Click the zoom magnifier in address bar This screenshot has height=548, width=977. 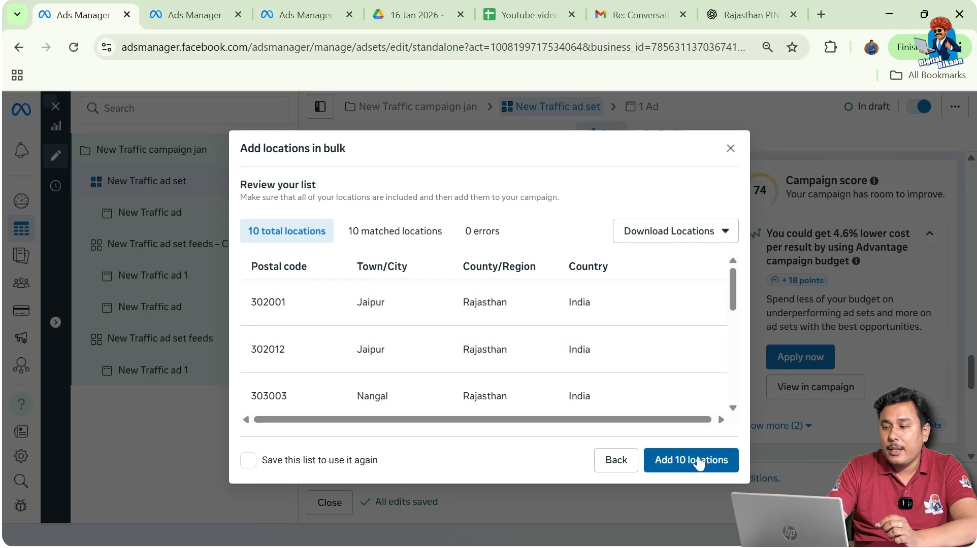(768, 47)
